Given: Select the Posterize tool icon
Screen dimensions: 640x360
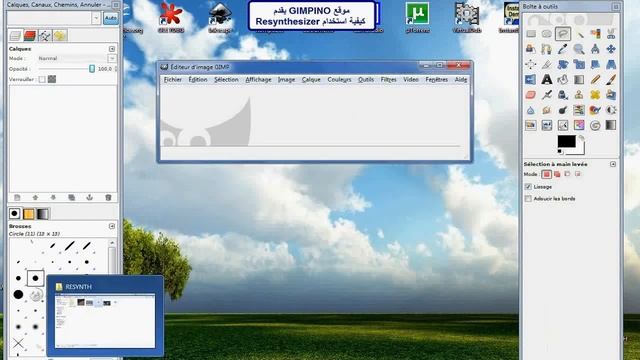Looking at the screenshot, I should click(579, 125).
